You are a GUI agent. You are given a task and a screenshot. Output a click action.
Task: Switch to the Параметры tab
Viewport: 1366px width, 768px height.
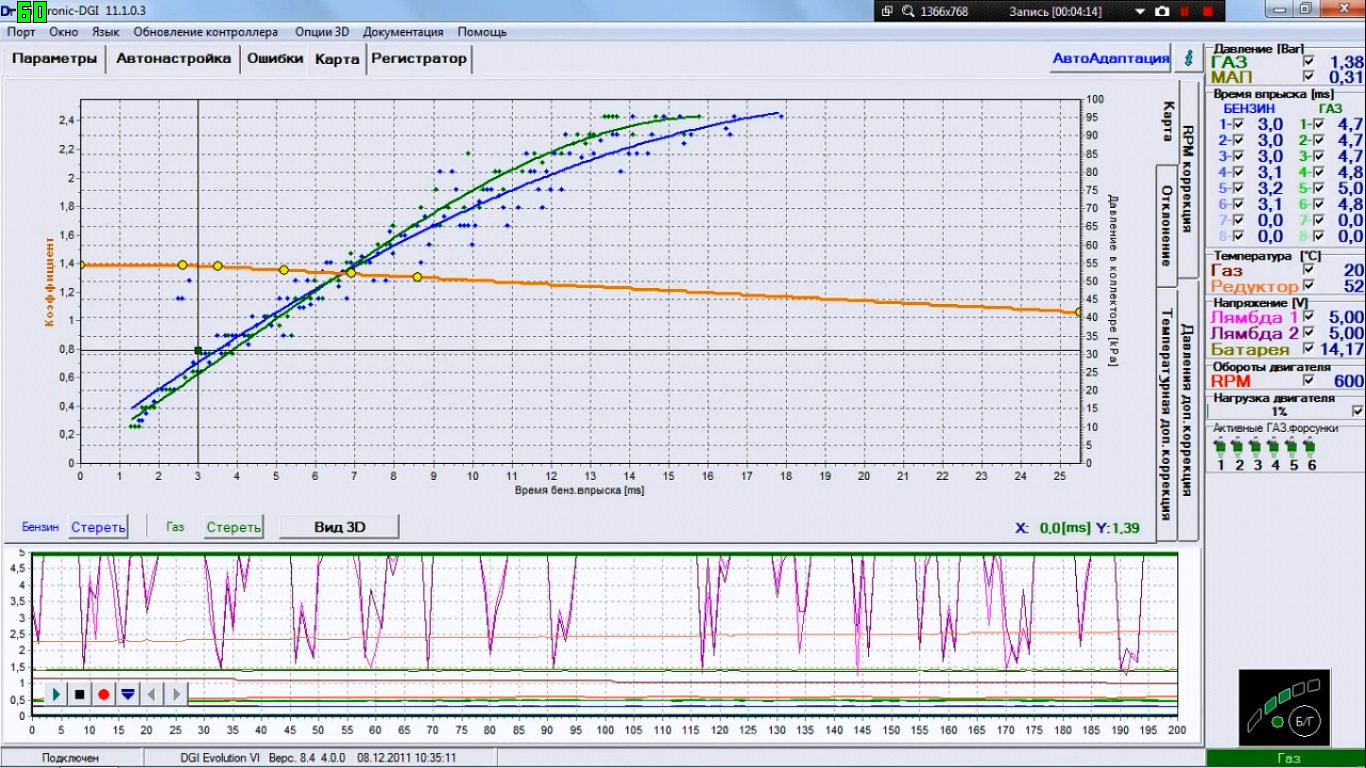point(54,59)
